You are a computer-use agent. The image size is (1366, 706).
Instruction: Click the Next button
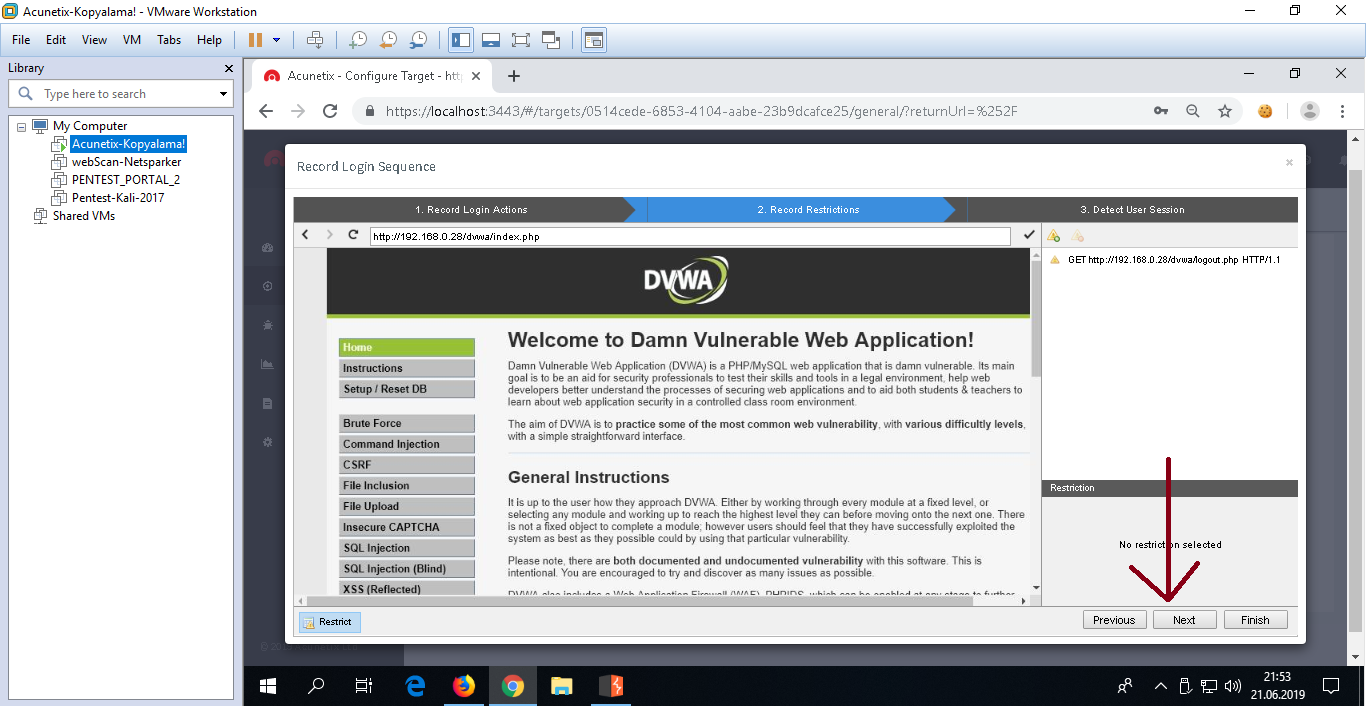(x=1184, y=620)
